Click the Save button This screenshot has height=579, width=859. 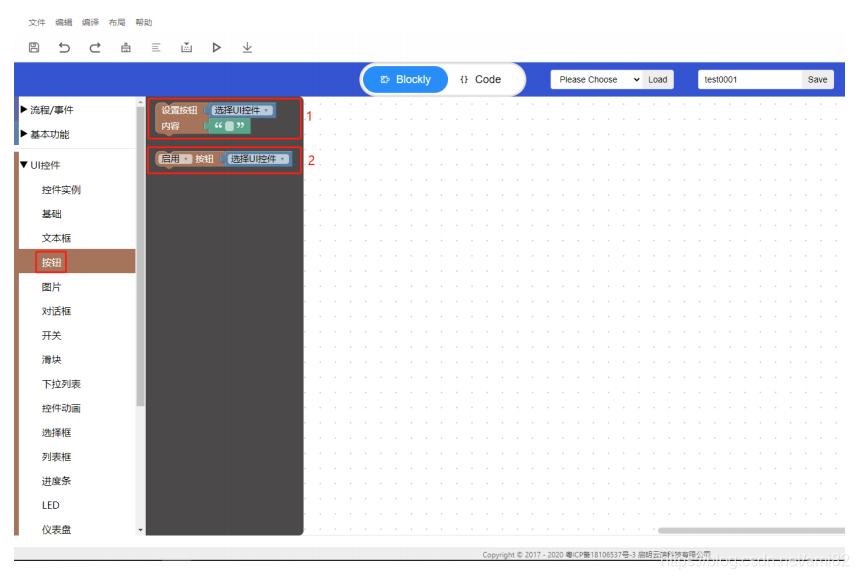[x=817, y=79]
